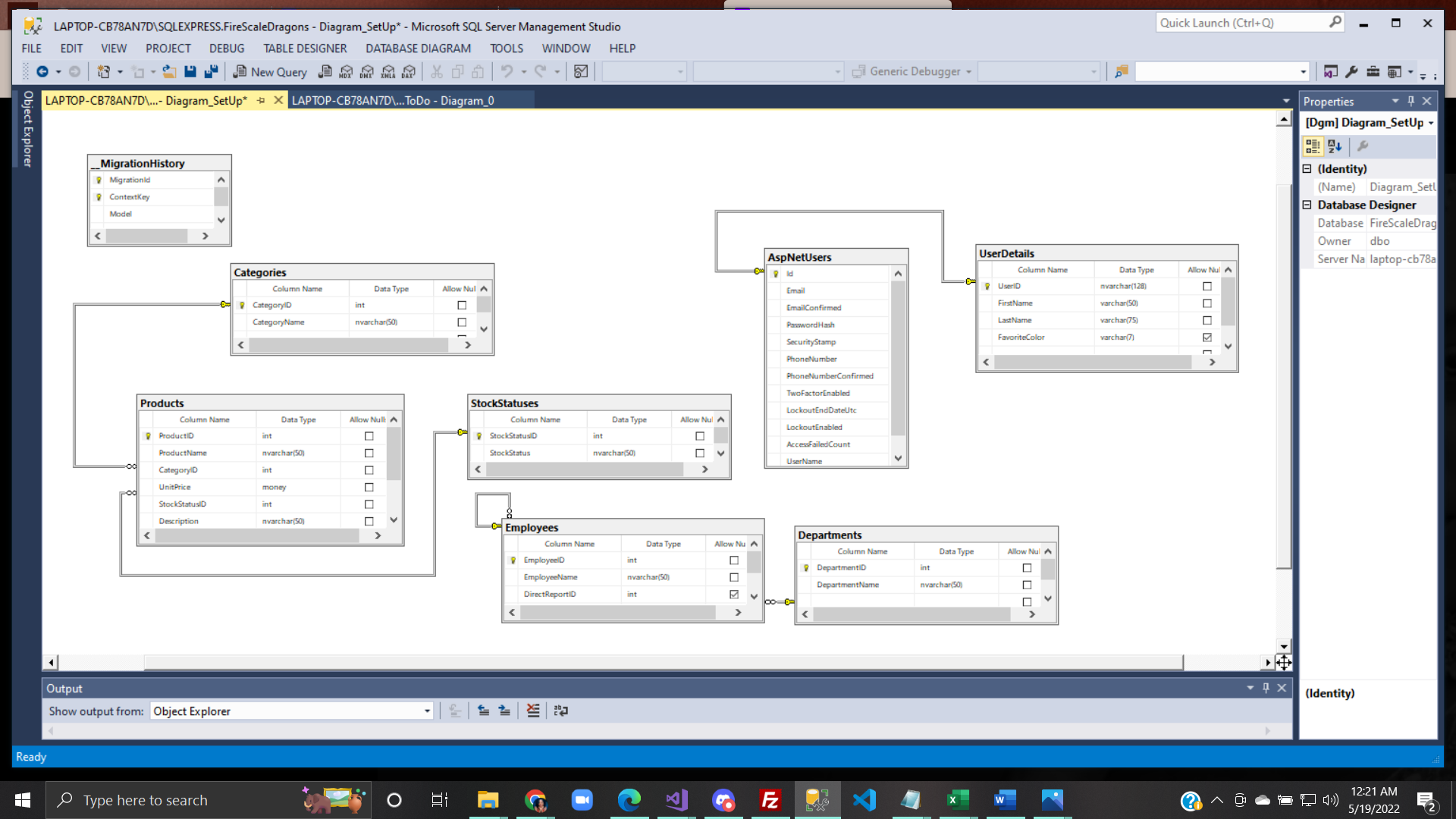Check Allow Nulls for UnitPrice column
Image resolution: width=1456 pixels, height=819 pixels.
pyautogui.click(x=369, y=488)
